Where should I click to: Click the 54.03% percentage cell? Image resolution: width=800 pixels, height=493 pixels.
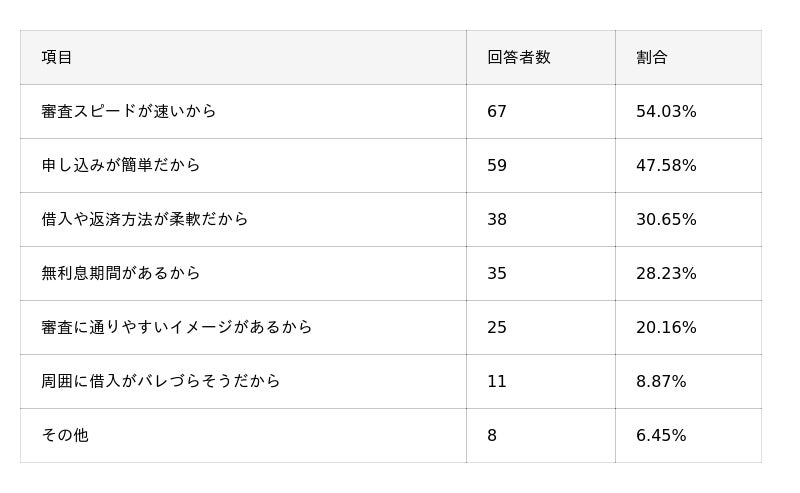coord(666,112)
